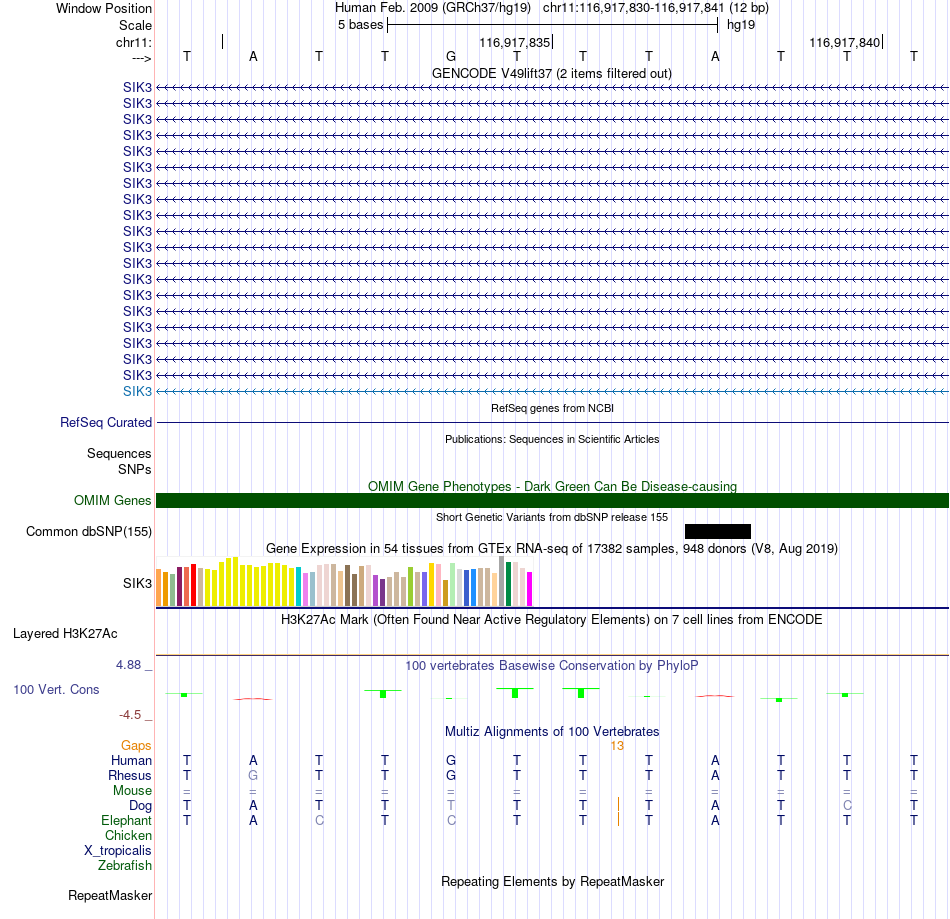
Task: Open the Layered H3K27Ac track label
Action: point(65,634)
